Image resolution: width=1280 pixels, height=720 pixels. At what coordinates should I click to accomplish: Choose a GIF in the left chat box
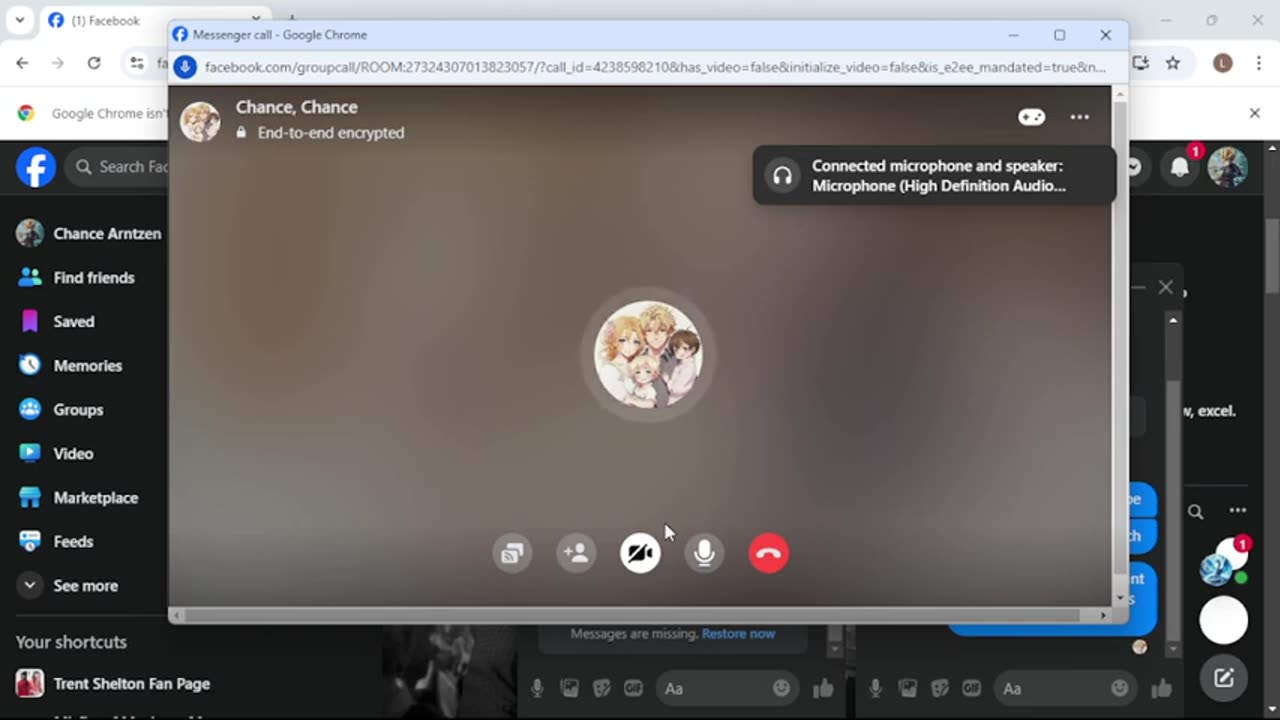click(633, 688)
